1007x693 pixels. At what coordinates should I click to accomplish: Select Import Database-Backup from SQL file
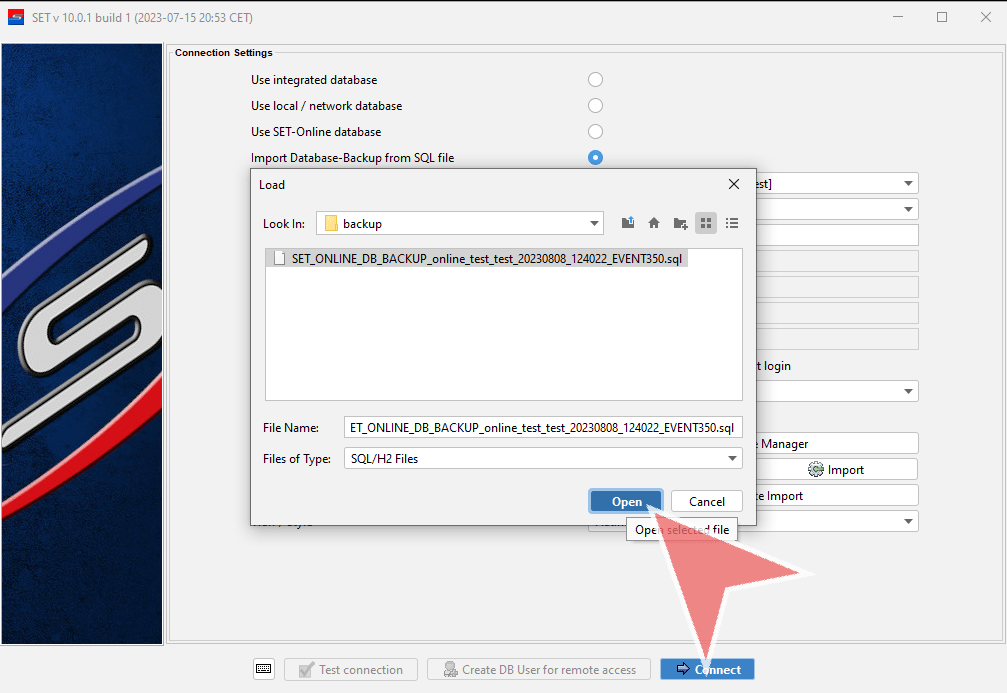point(595,158)
